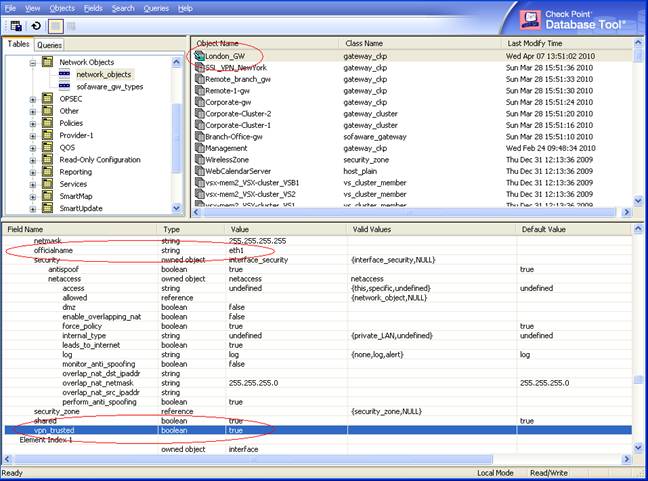Click the Policies folder icon
Screen dimensions: 648x481
[48, 123]
